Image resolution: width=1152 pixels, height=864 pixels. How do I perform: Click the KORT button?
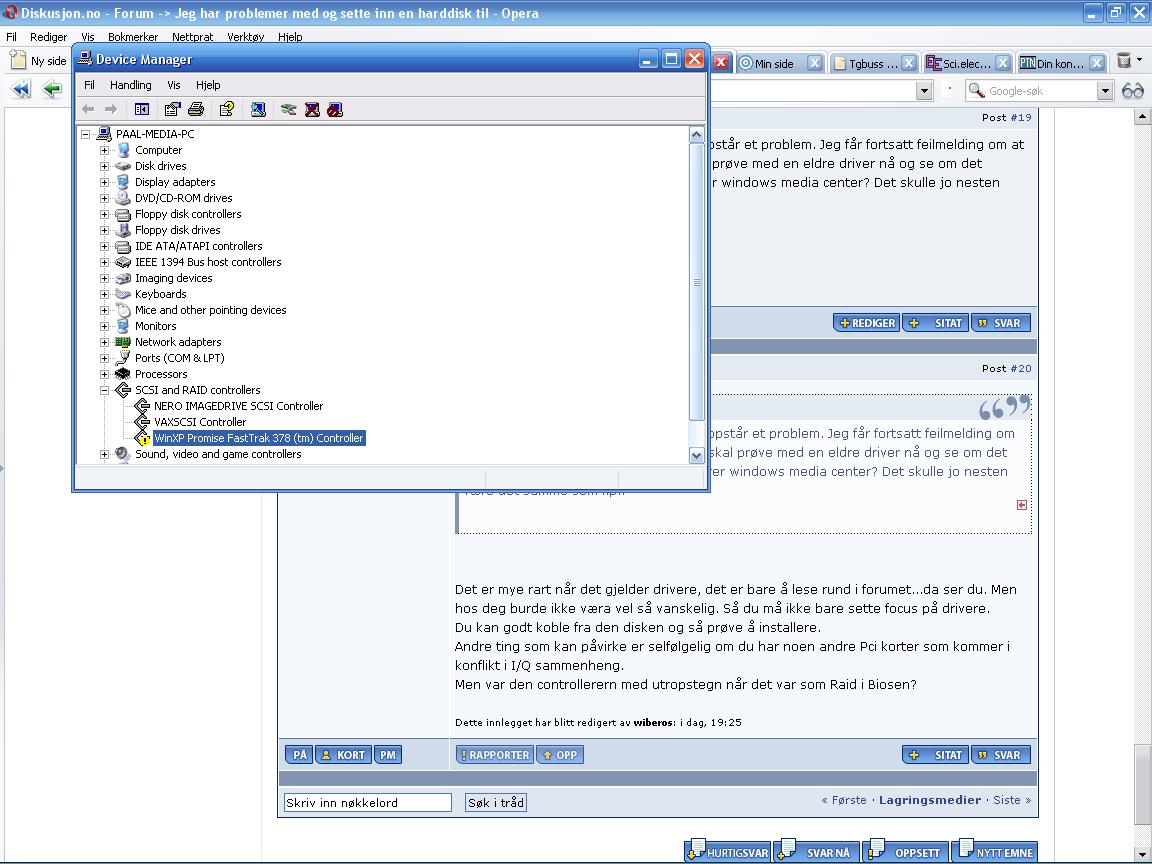pyautogui.click(x=343, y=755)
